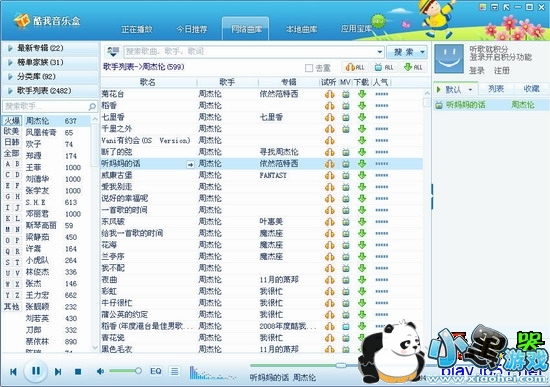Switch to the 正在播放 tab
550x387 pixels.
pyautogui.click(x=137, y=29)
